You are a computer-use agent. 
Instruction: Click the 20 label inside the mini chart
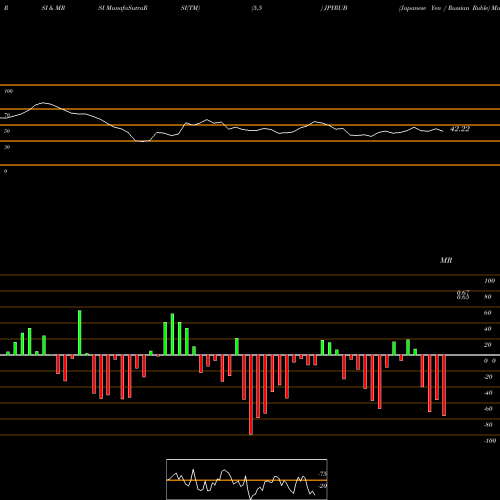click(x=323, y=486)
